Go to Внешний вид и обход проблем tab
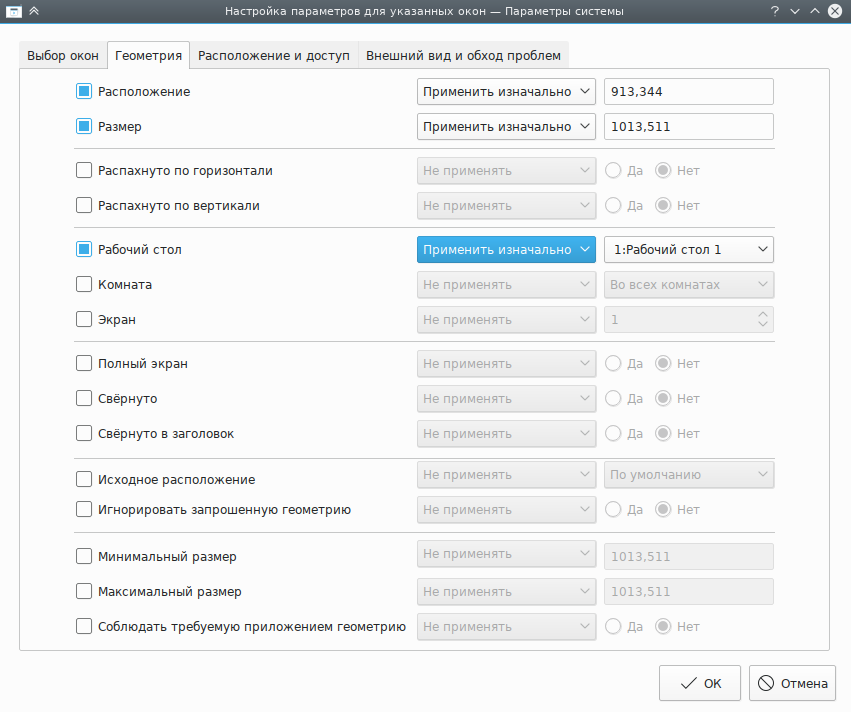 (x=463, y=55)
